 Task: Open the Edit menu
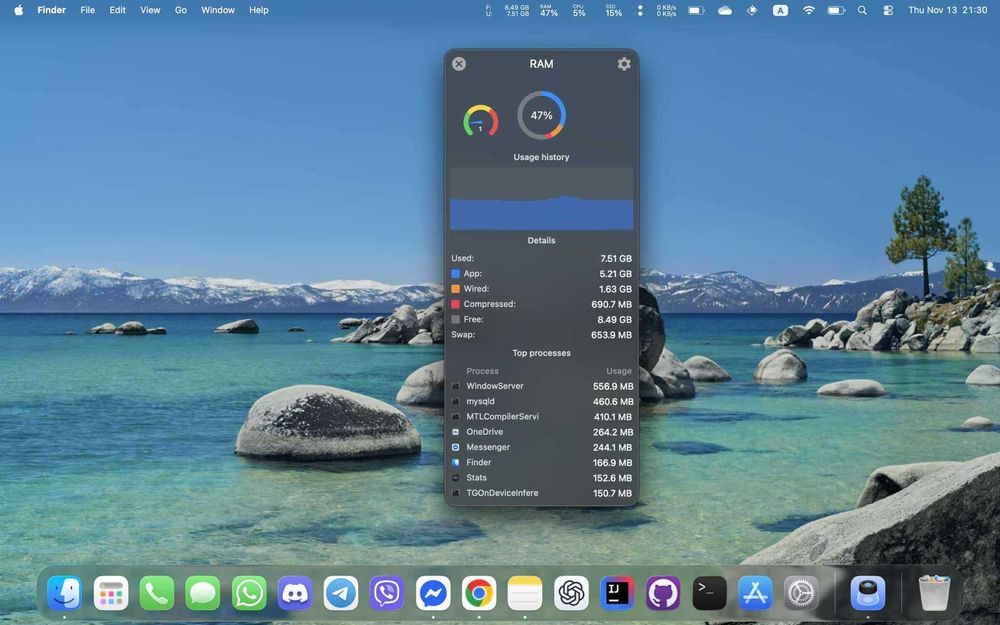coord(117,10)
